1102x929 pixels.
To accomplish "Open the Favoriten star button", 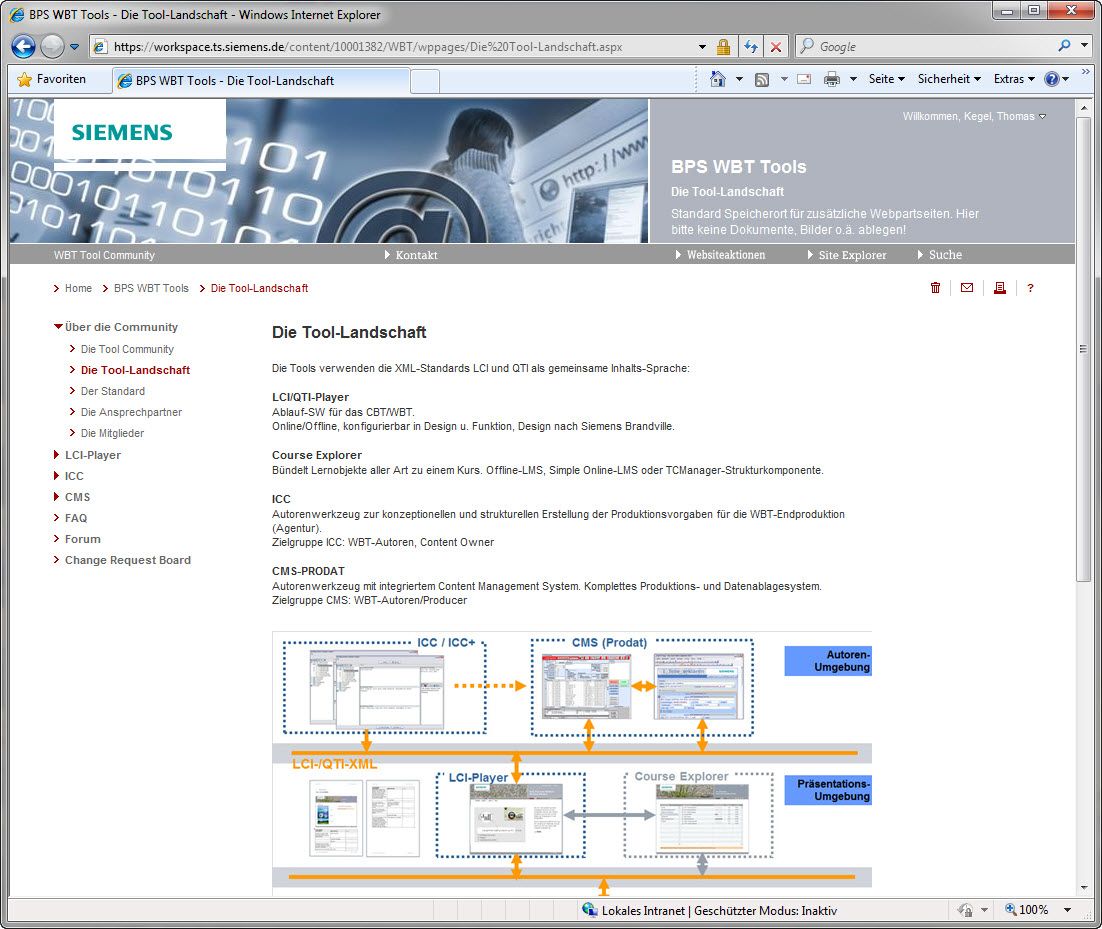I will tap(52, 79).
